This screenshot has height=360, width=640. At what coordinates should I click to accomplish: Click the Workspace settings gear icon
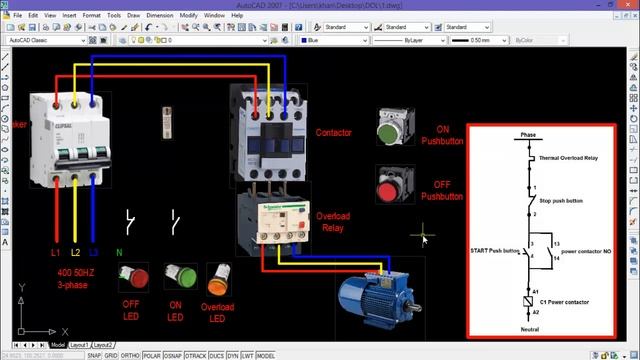coord(93,40)
